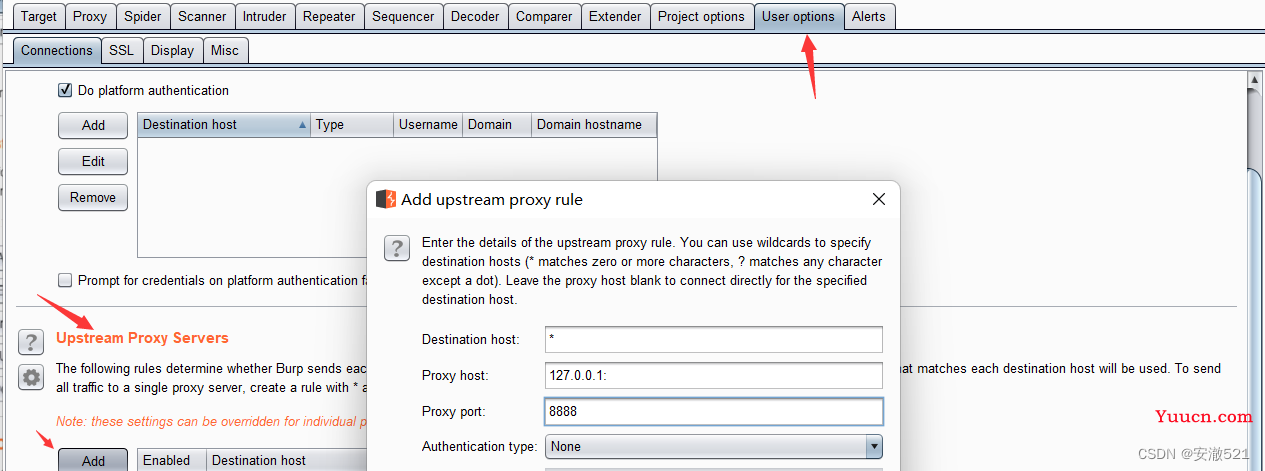The image size is (1265, 471).
Task: Select the Decoder tab
Action: coord(475,16)
